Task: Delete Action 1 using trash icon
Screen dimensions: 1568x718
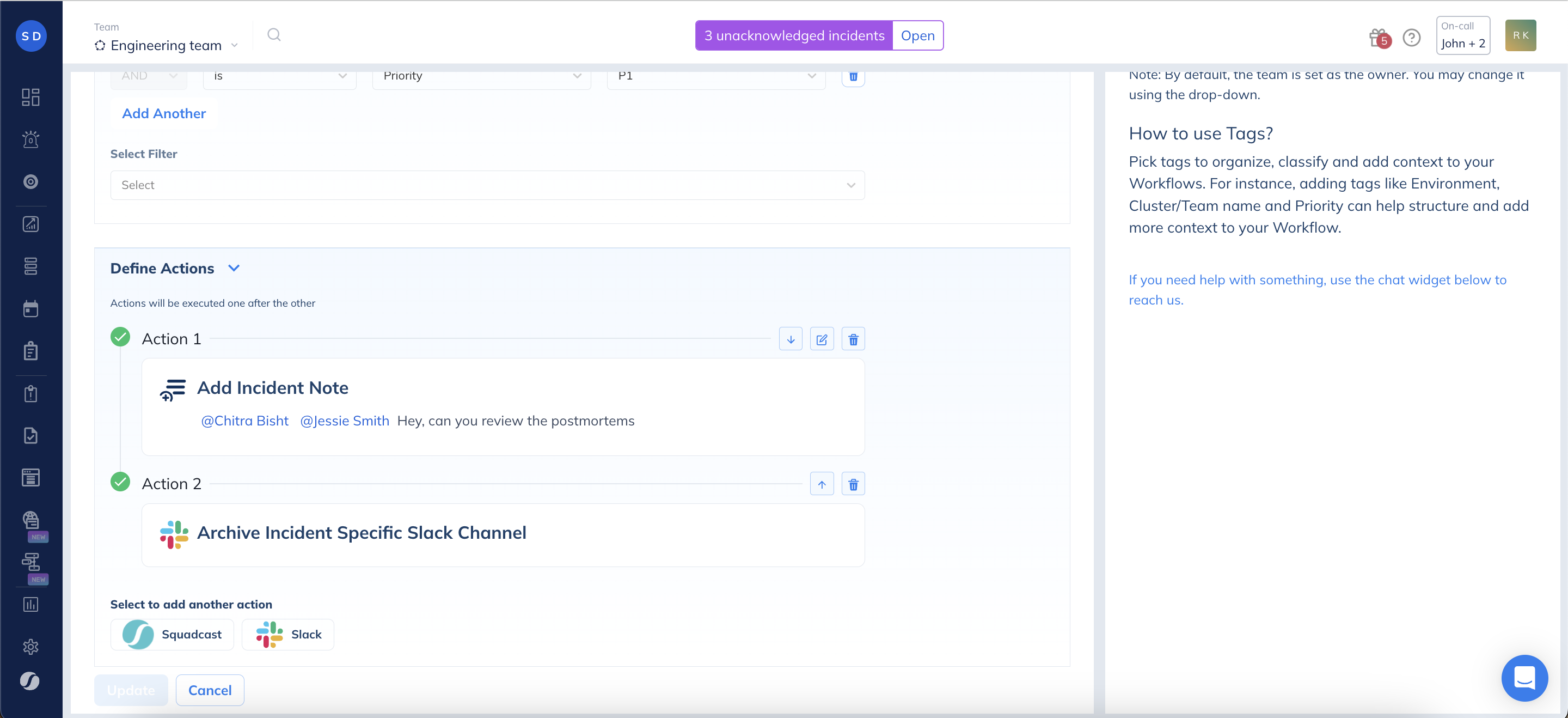Action: 853,339
